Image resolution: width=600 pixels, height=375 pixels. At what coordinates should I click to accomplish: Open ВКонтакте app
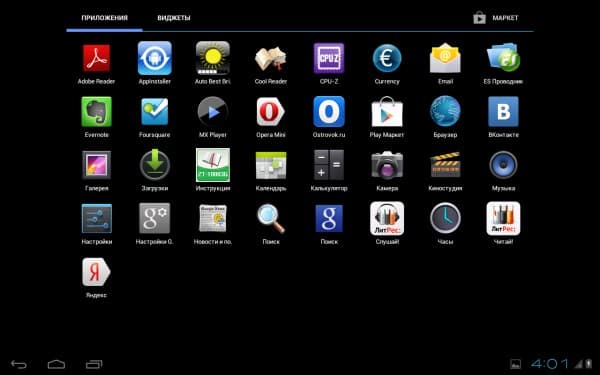pos(504,112)
